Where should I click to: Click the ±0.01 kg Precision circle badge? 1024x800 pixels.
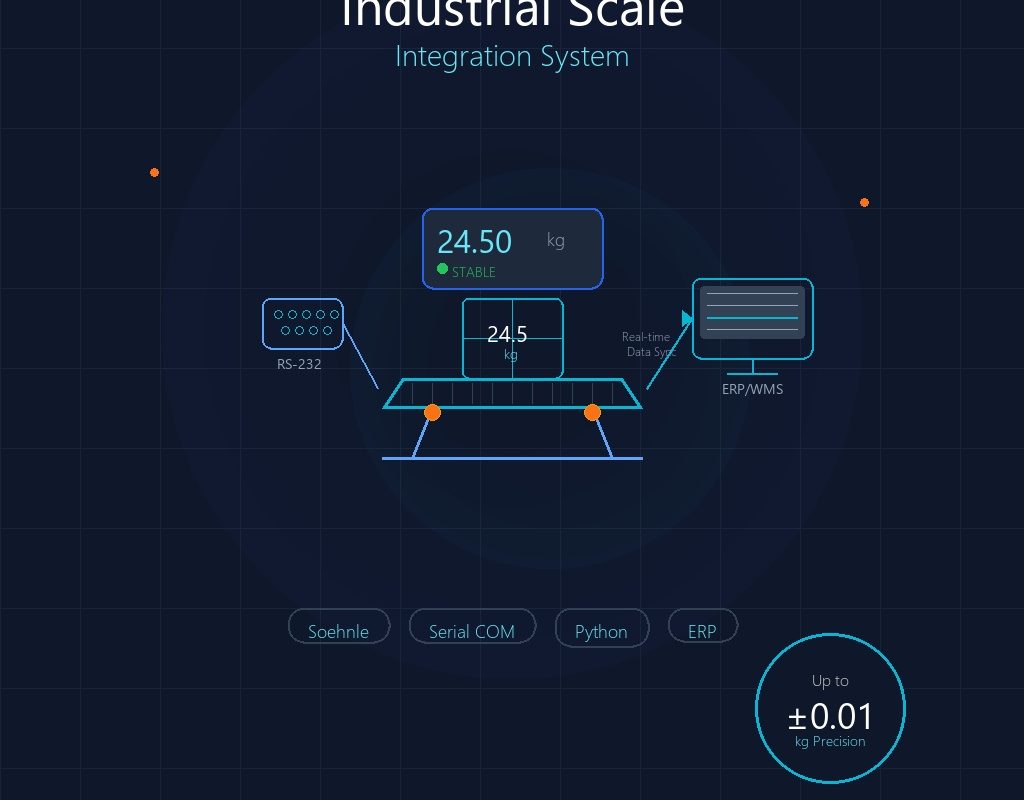coord(829,709)
